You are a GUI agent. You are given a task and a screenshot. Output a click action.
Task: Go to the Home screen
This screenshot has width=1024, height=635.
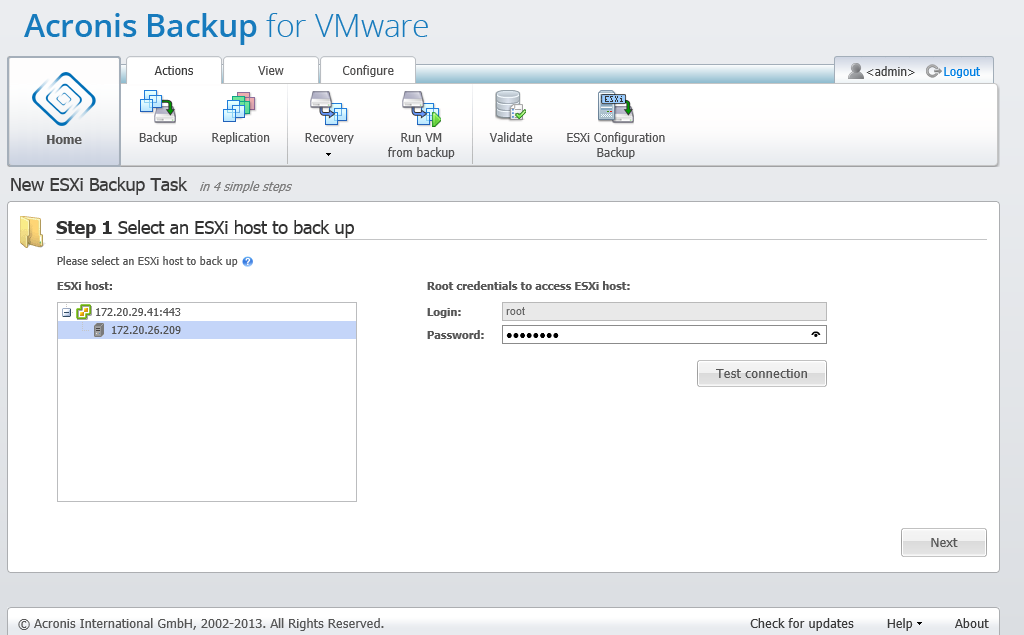64,111
